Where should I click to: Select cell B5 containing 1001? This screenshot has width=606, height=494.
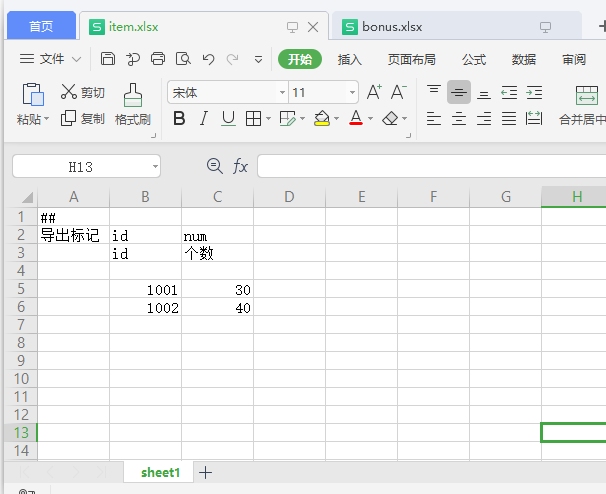(x=145, y=290)
